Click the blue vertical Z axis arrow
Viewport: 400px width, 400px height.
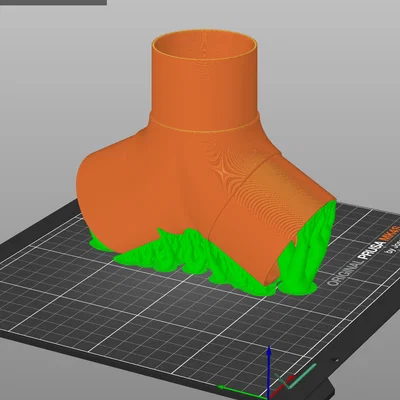269,372
